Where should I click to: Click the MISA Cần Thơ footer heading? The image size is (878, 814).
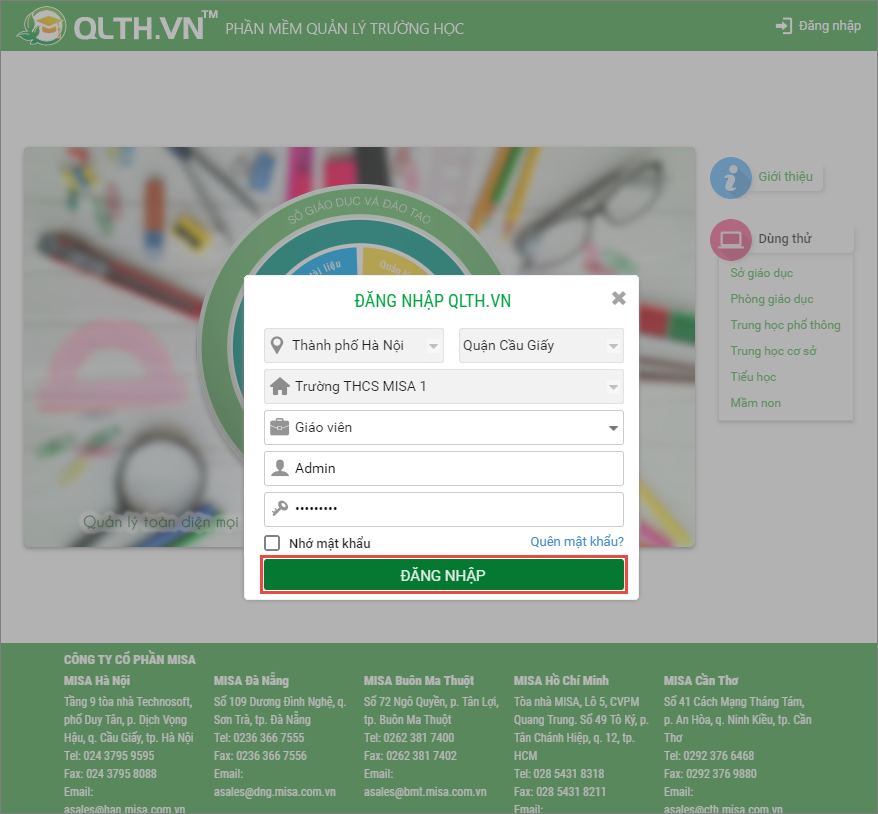(x=701, y=681)
